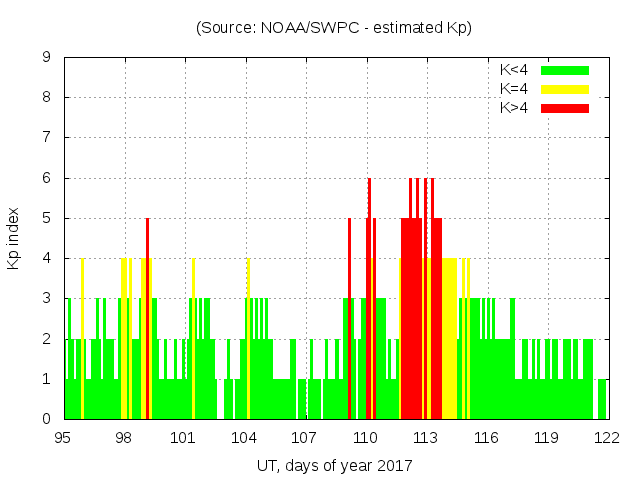Viewport: 640px width, 480px height.
Task: Click the thin red bar just after day 109
Action: pos(349,320)
